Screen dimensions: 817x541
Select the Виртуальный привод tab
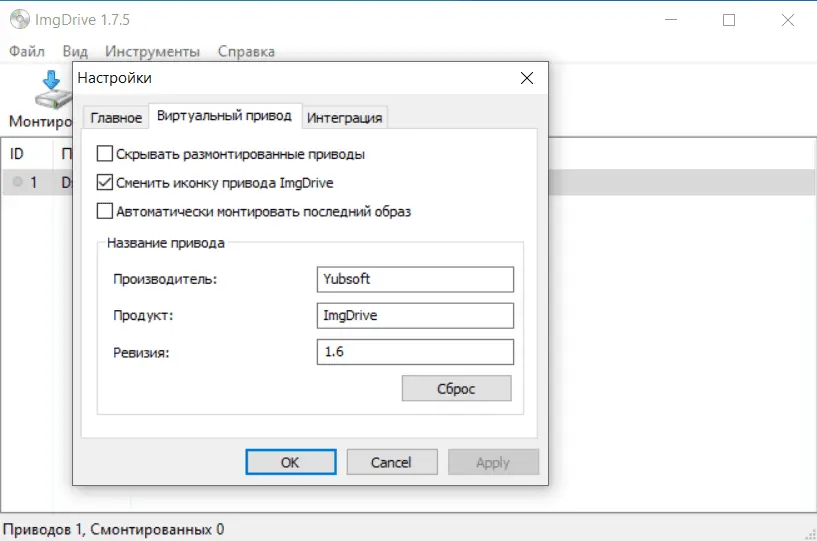pos(224,116)
